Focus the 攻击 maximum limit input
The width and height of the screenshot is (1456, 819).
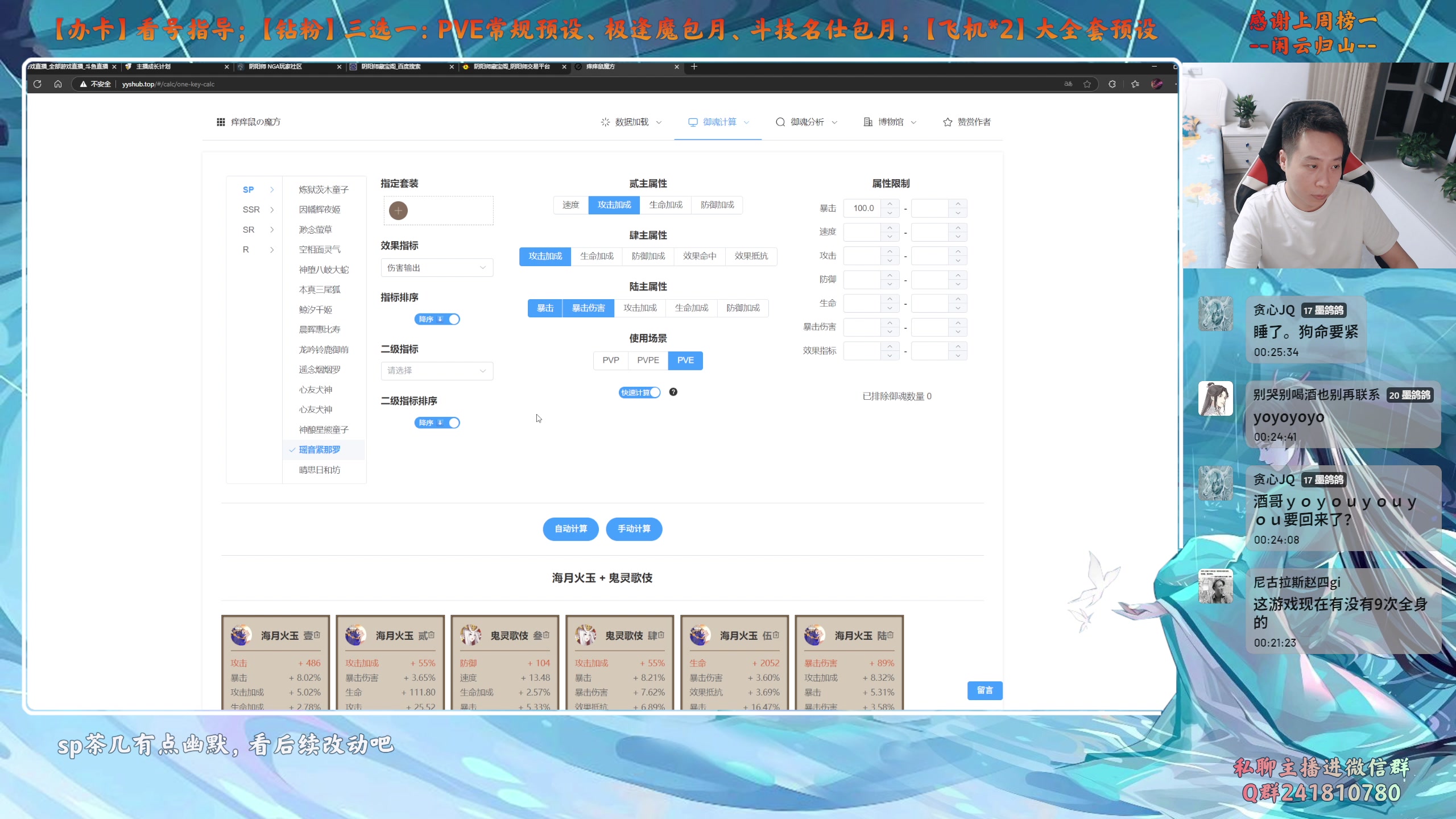pyautogui.click(x=930, y=256)
